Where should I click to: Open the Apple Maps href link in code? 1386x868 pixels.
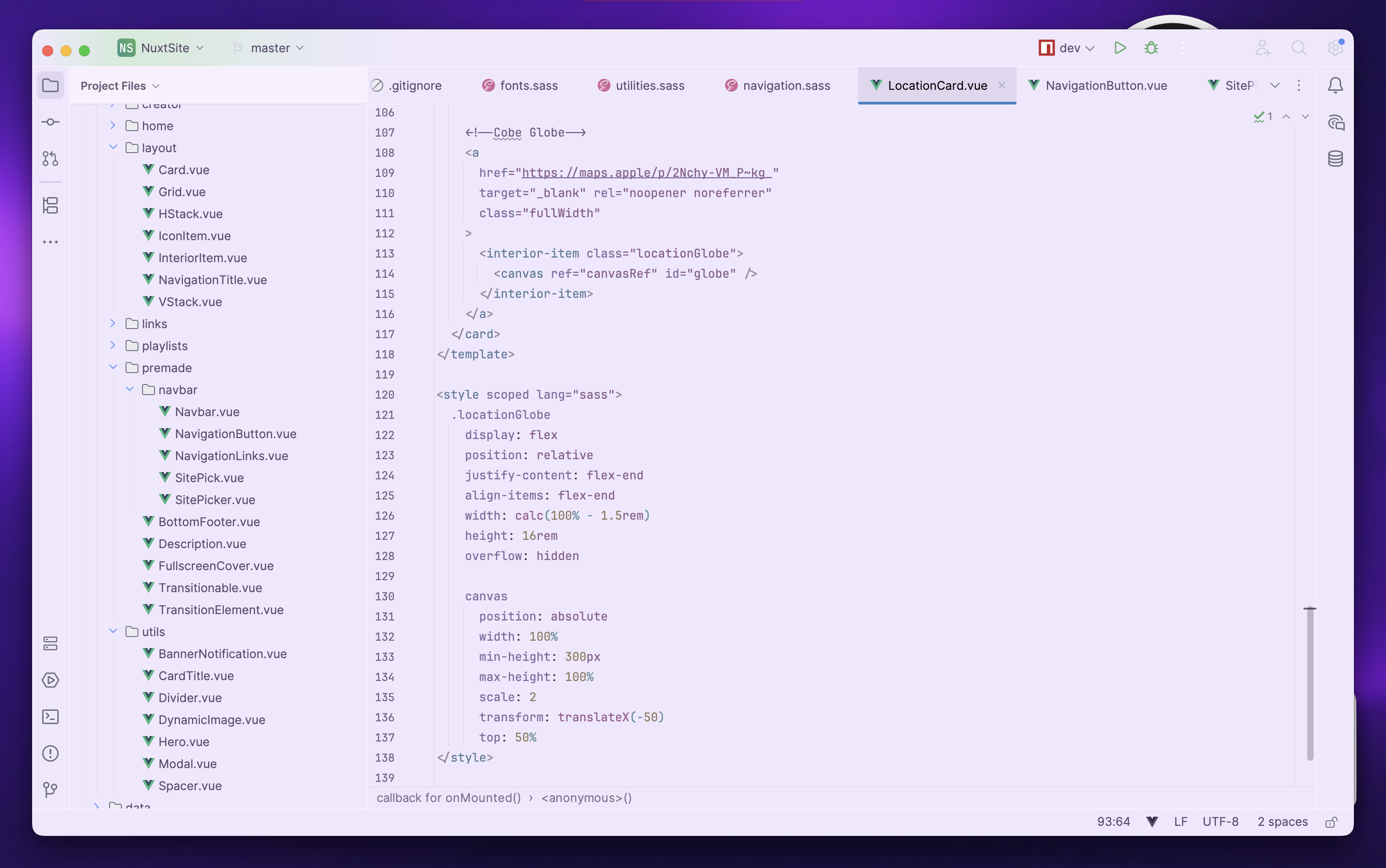tap(647, 173)
